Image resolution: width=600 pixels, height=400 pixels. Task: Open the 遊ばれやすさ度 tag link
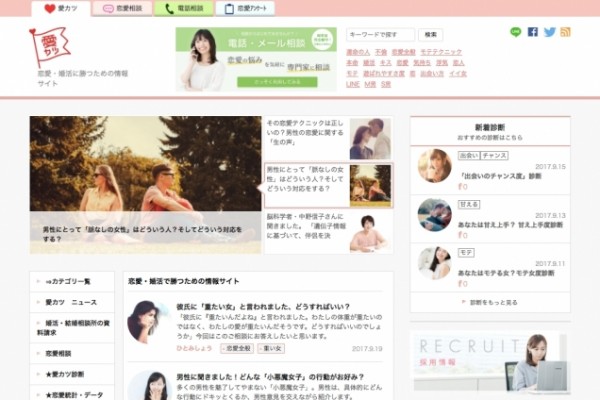[384, 73]
